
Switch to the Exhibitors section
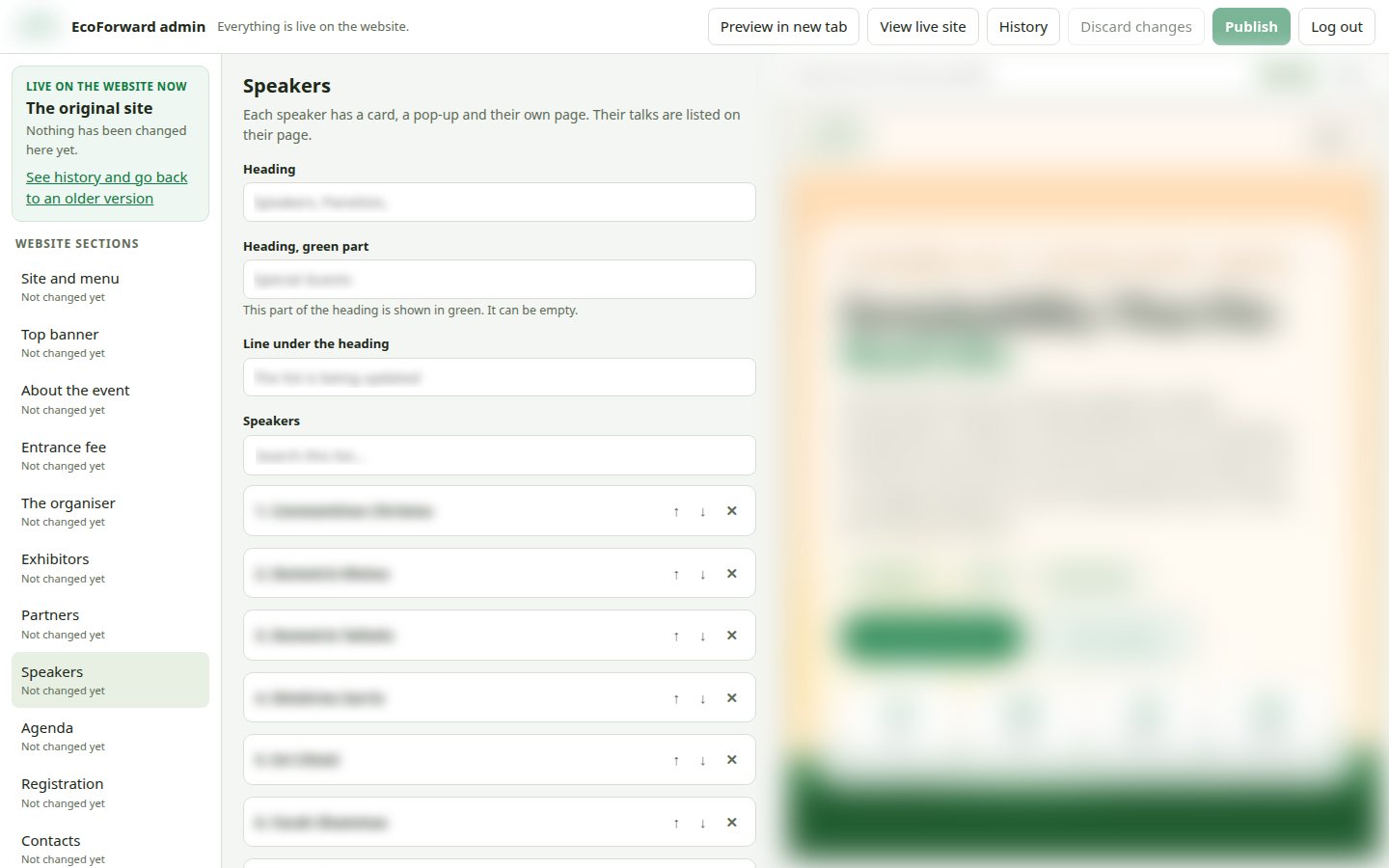110,568
